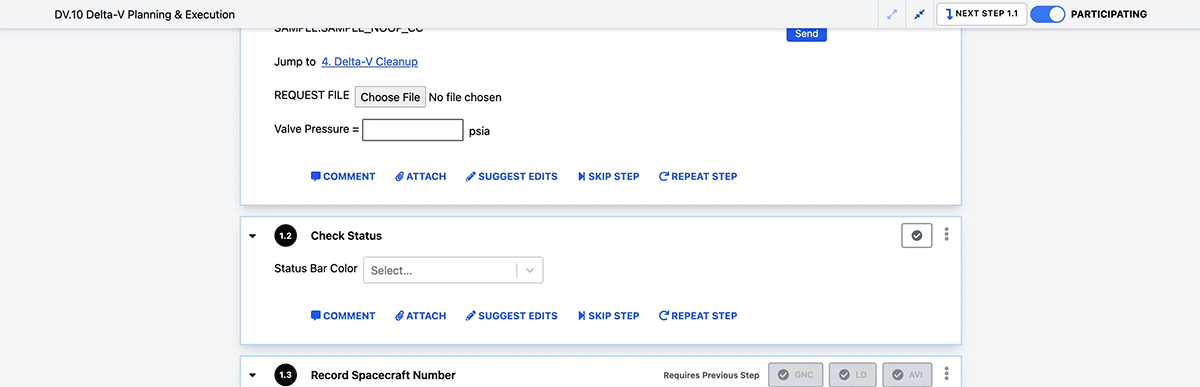Screen dimensions: 1200x387
Task: Toggle the Participating switch off
Action: tap(1047, 15)
